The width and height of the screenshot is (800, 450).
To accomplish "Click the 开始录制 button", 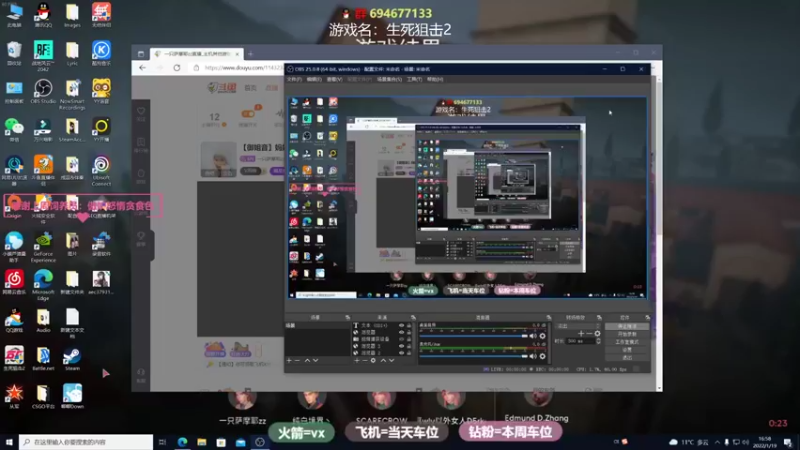I will point(627,334).
